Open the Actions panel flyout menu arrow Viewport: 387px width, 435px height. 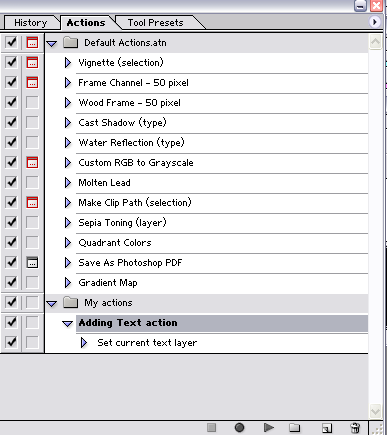(x=374, y=22)
